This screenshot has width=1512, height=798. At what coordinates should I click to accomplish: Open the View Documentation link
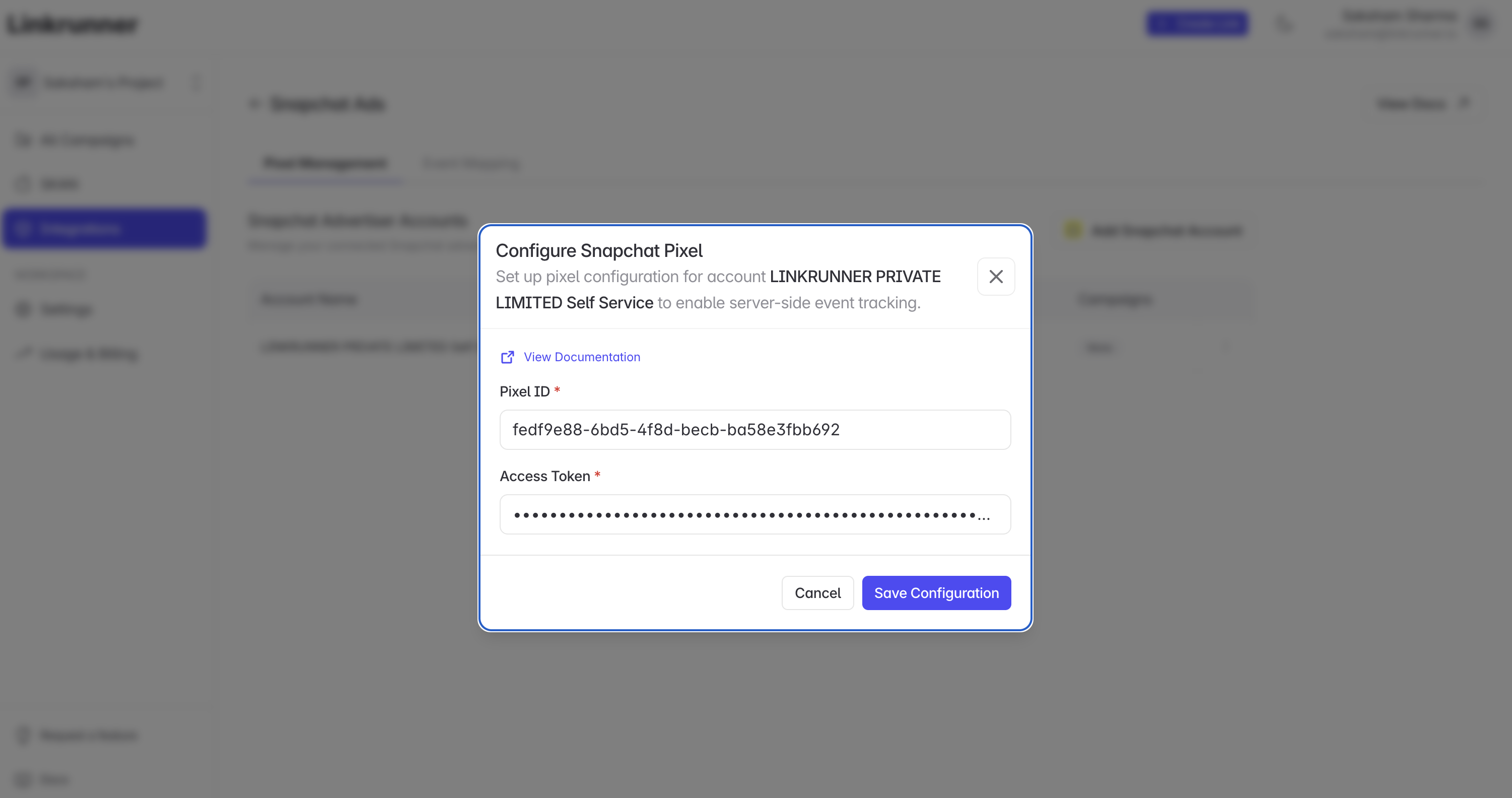[x=582, y=357]
